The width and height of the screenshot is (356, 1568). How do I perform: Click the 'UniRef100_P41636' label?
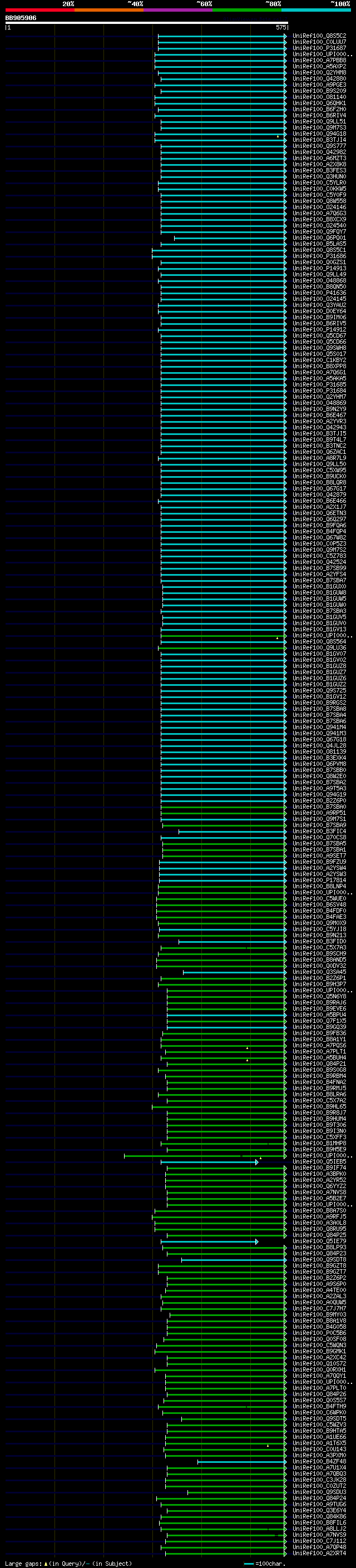coord(319,293)
